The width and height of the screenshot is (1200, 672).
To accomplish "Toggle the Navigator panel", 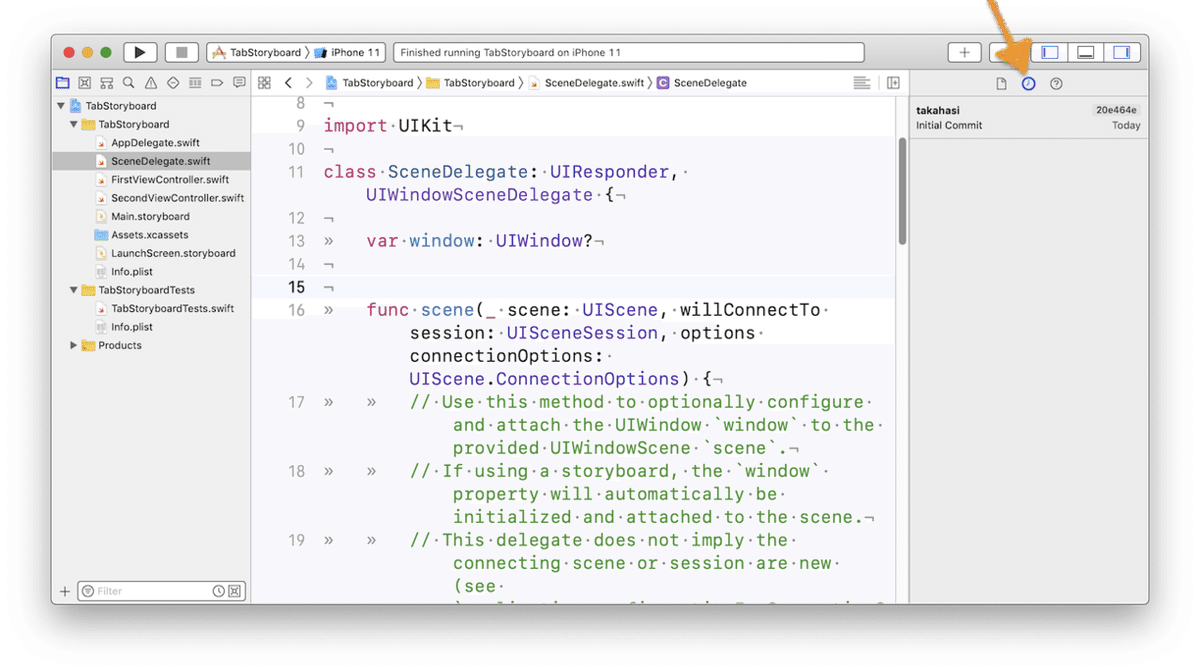I will [x=1051, y=52].
